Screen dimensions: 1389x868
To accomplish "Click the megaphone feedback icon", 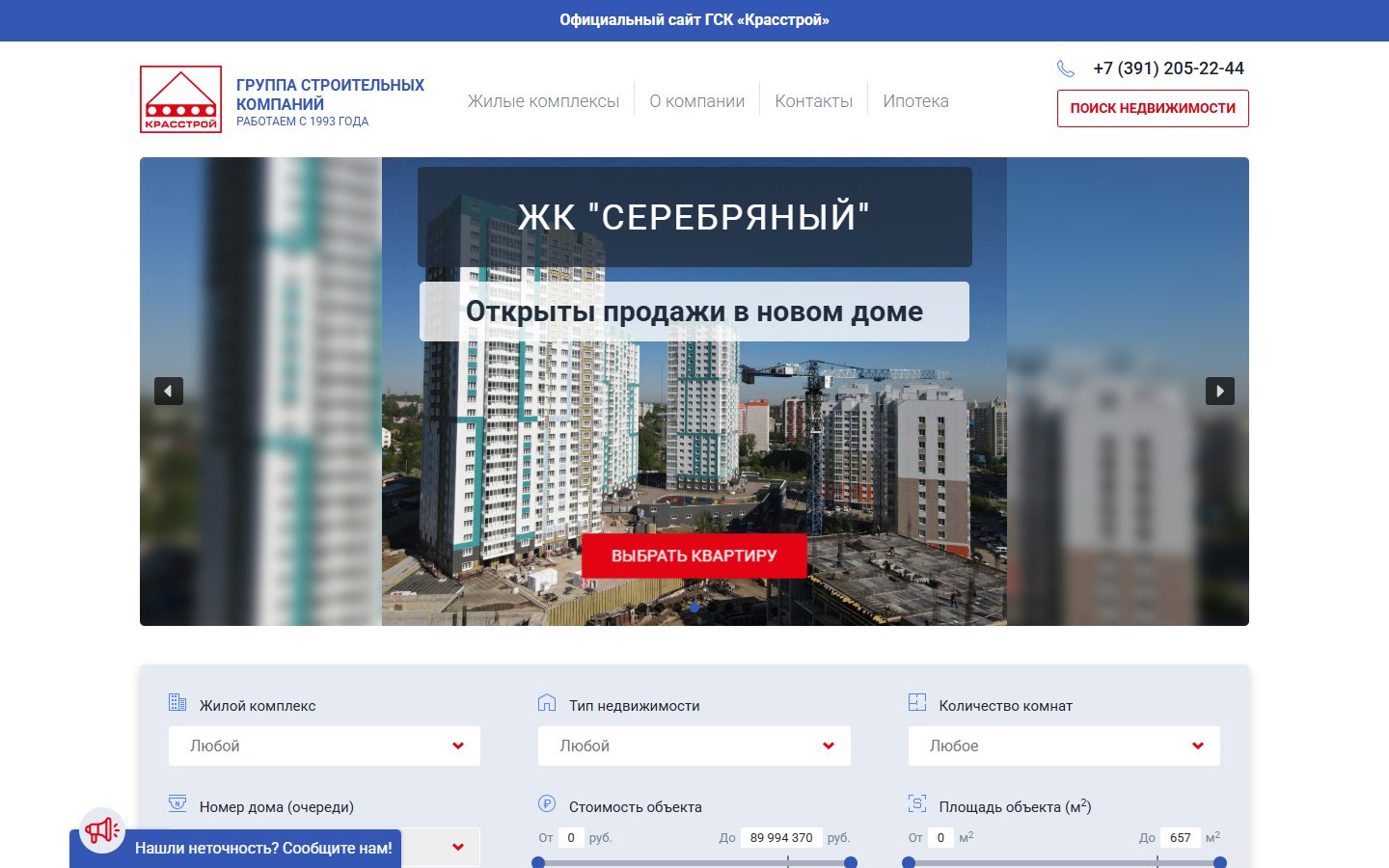I will (x=101, y=829).
